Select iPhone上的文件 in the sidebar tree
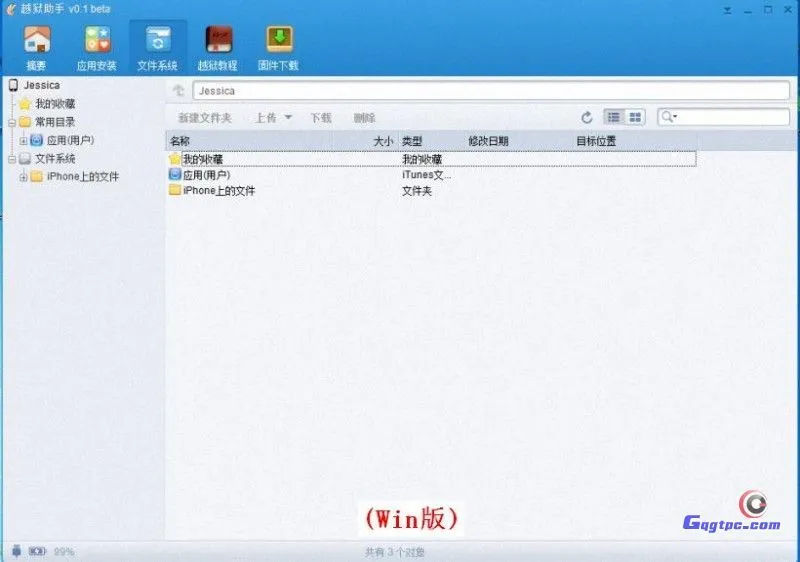Image resolution: width=800 pixels, height=562 pixels. 83,176
